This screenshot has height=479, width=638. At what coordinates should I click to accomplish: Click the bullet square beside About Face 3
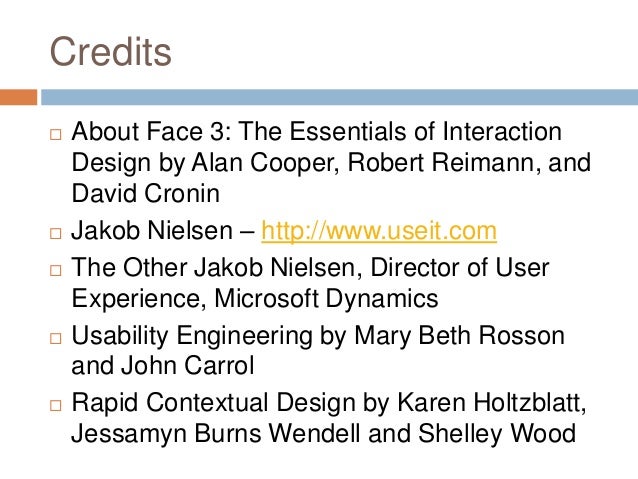click(56, 134)
